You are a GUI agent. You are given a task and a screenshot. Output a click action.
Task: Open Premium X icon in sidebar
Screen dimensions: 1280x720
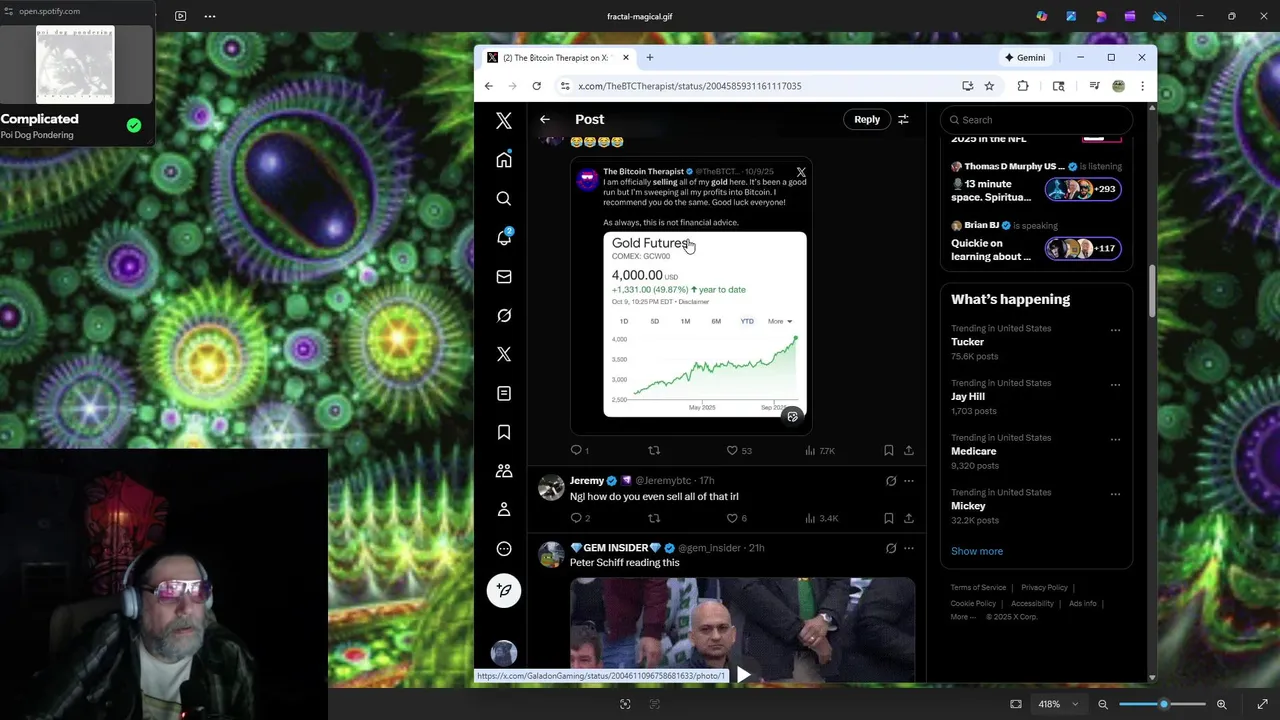click(x=504, y=355)
